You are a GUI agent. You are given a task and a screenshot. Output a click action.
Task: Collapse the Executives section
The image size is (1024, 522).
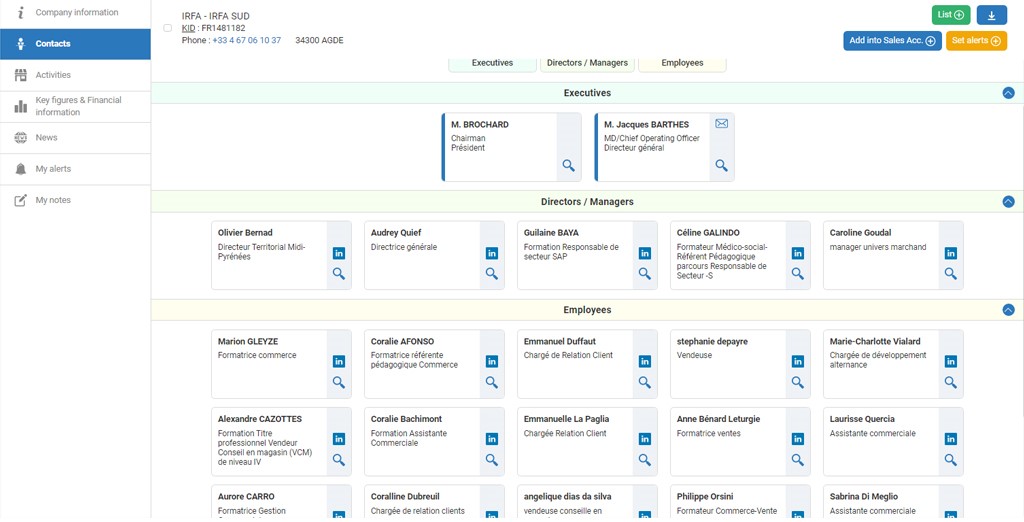1008,93
